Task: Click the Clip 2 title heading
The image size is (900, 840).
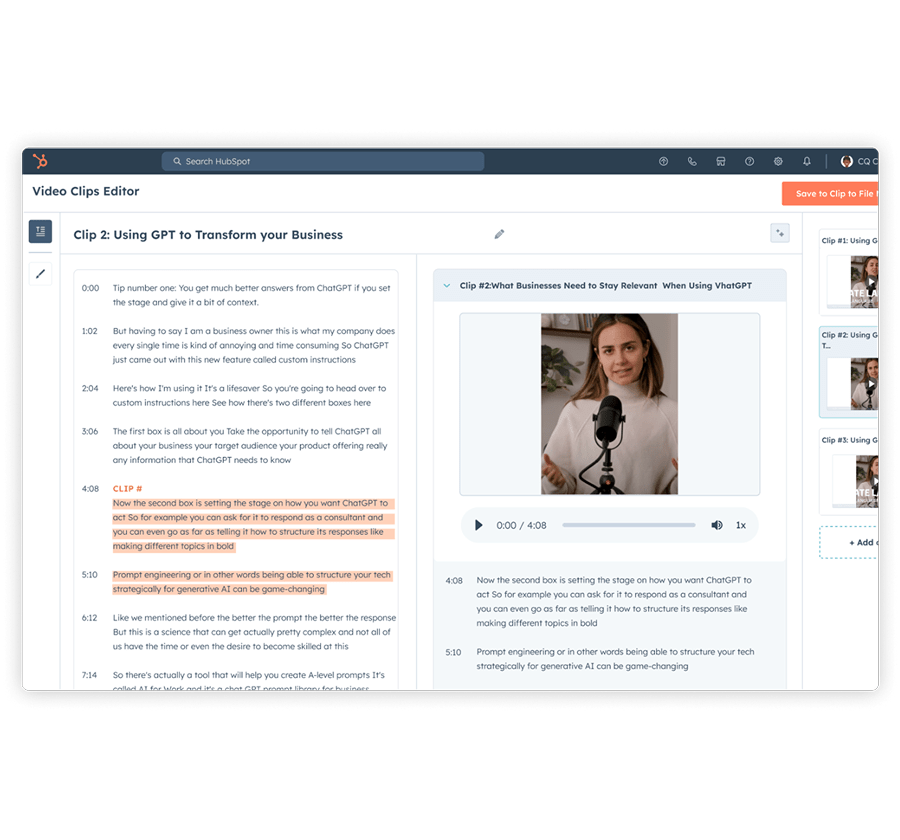Action: (x=208, y=234)
